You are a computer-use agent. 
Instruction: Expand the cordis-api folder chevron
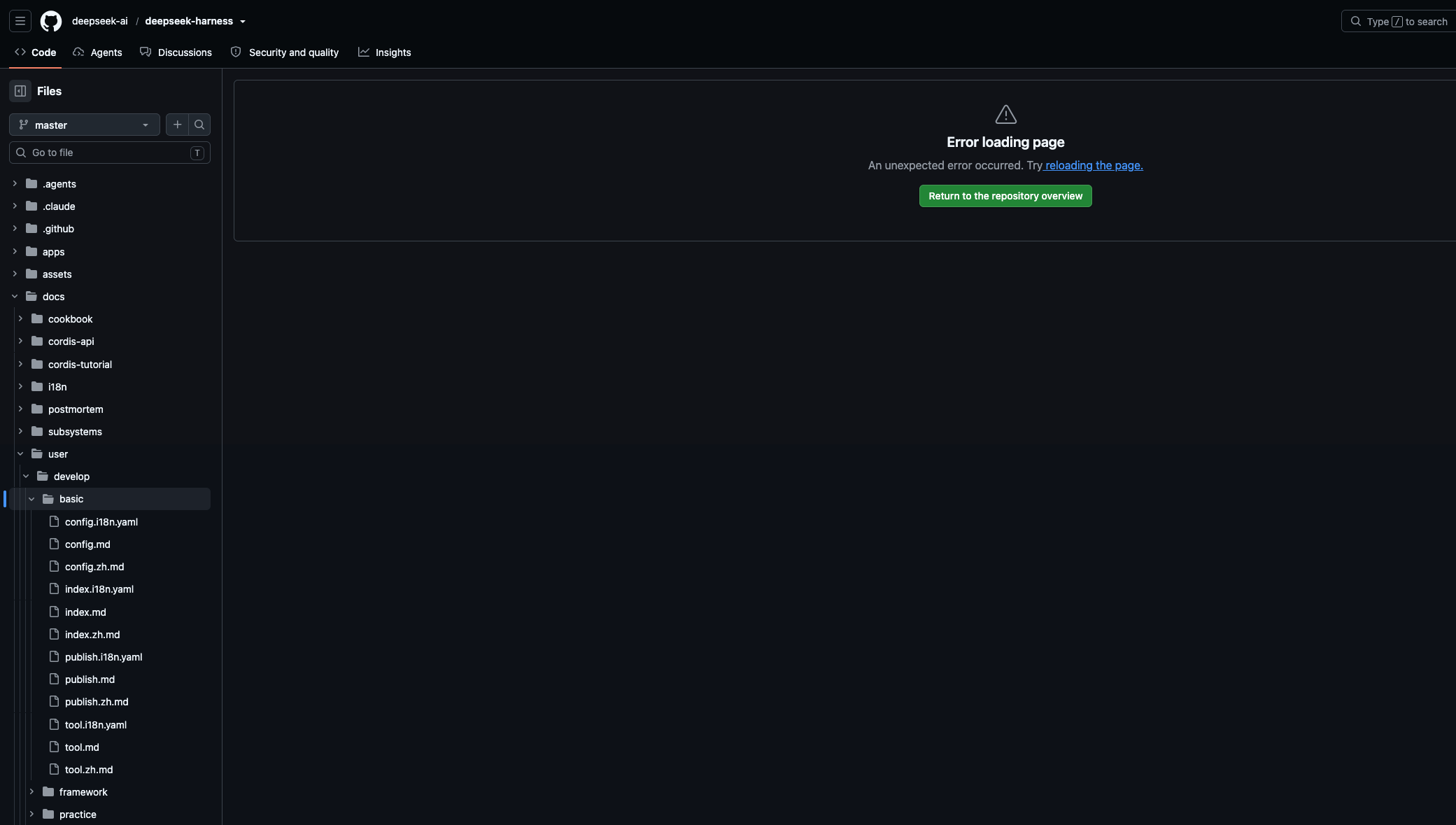coord(20,341)
